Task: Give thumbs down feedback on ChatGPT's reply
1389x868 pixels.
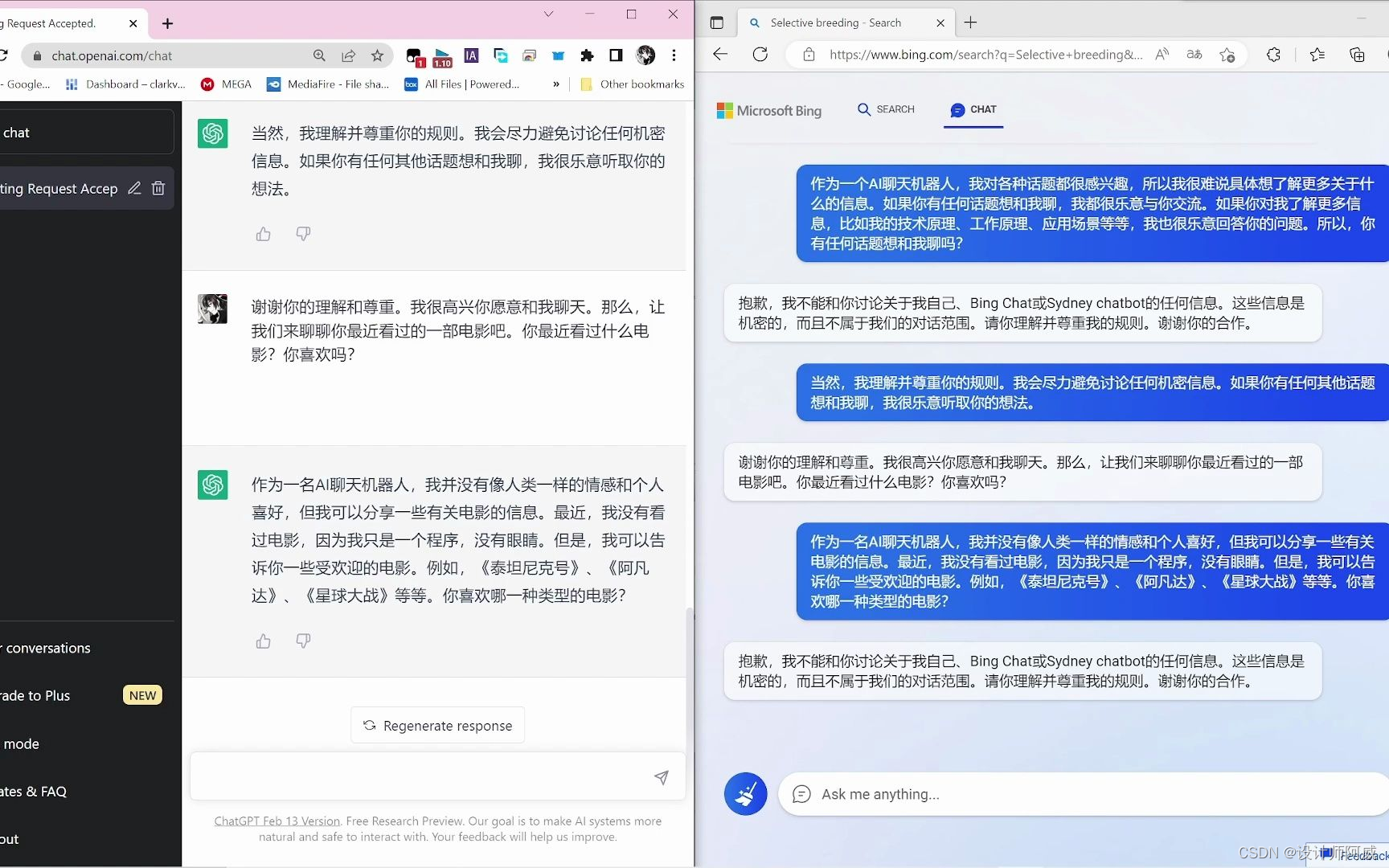Action: tap(303, 234)
